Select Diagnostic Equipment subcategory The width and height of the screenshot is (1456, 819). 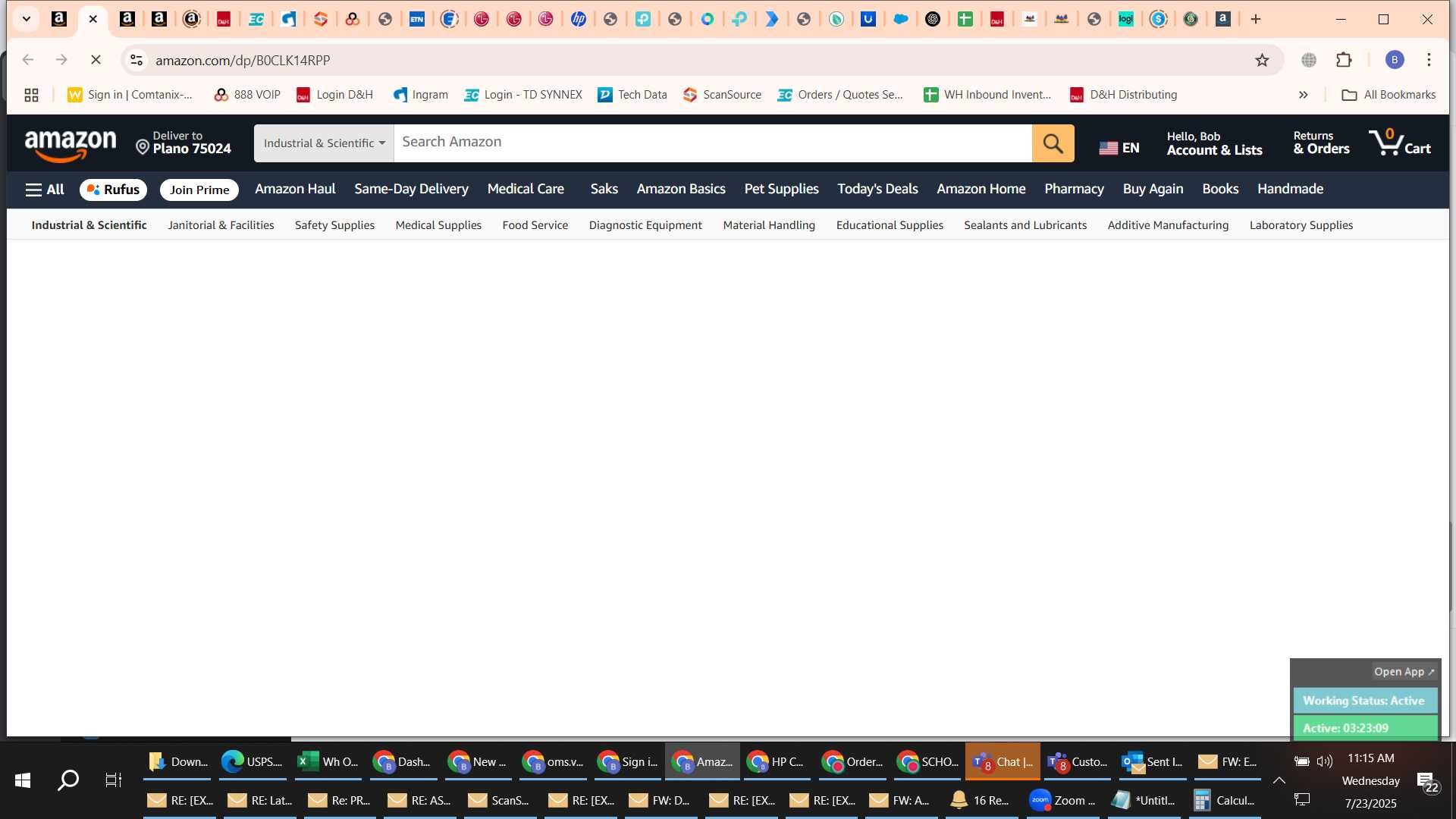coord(645,225)
